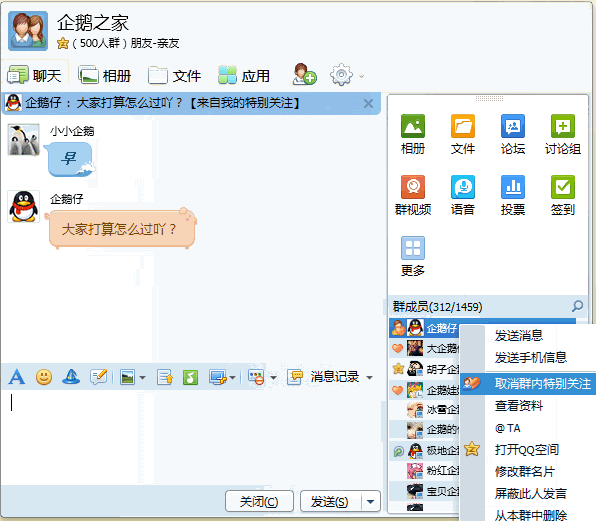Click the 大家打算怎么过吖？ chat bubble

pyautogui.click(x=120, y=229)
